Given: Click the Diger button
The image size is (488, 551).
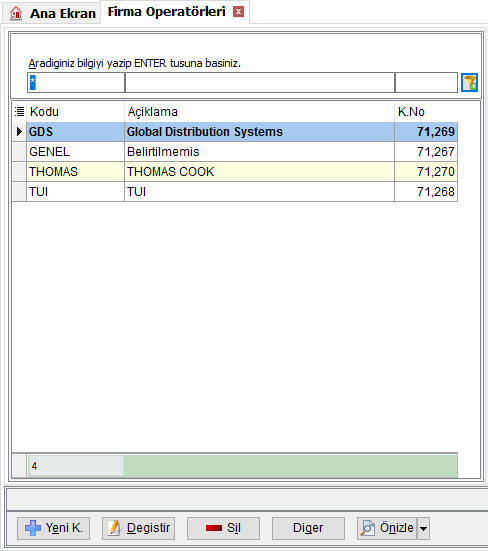Looking at the screenshot, I should pyautogui.click(x=308, y=528).
